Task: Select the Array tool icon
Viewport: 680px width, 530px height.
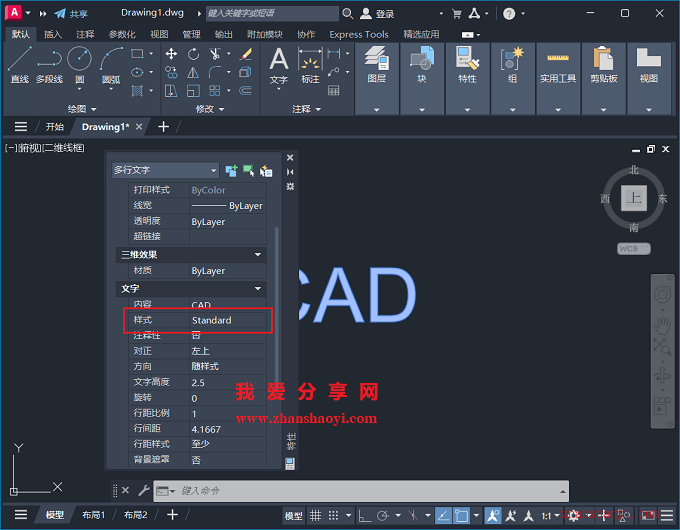Action: pos(215,91)
